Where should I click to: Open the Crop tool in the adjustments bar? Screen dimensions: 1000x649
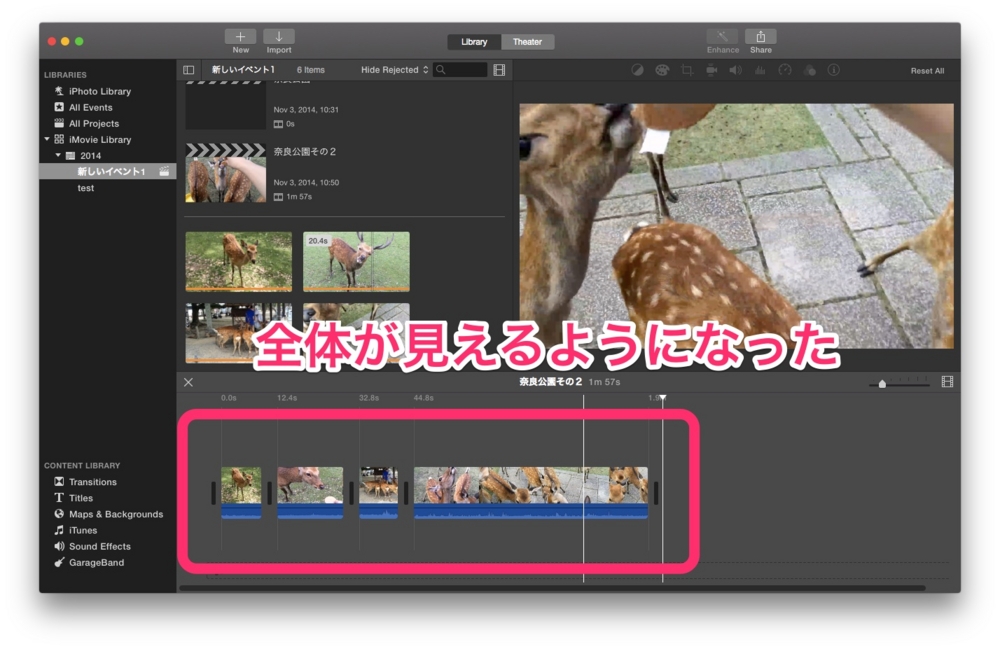click(x=689, y=70)
